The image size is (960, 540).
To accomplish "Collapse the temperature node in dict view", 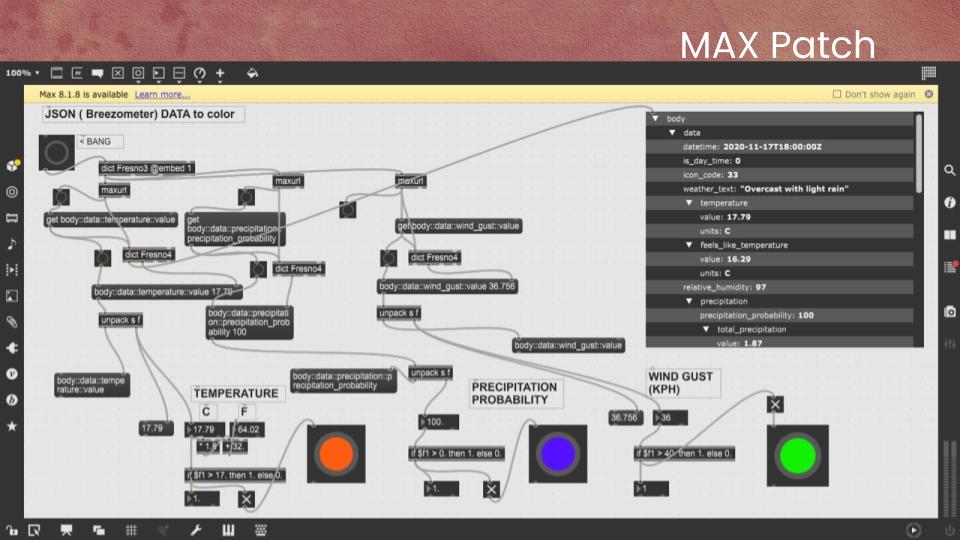I will tap(689, 203).
